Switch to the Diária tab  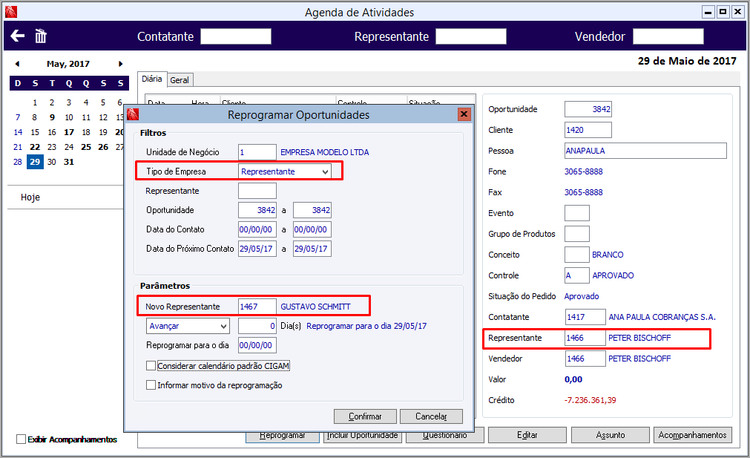click(x=152, y=79)
